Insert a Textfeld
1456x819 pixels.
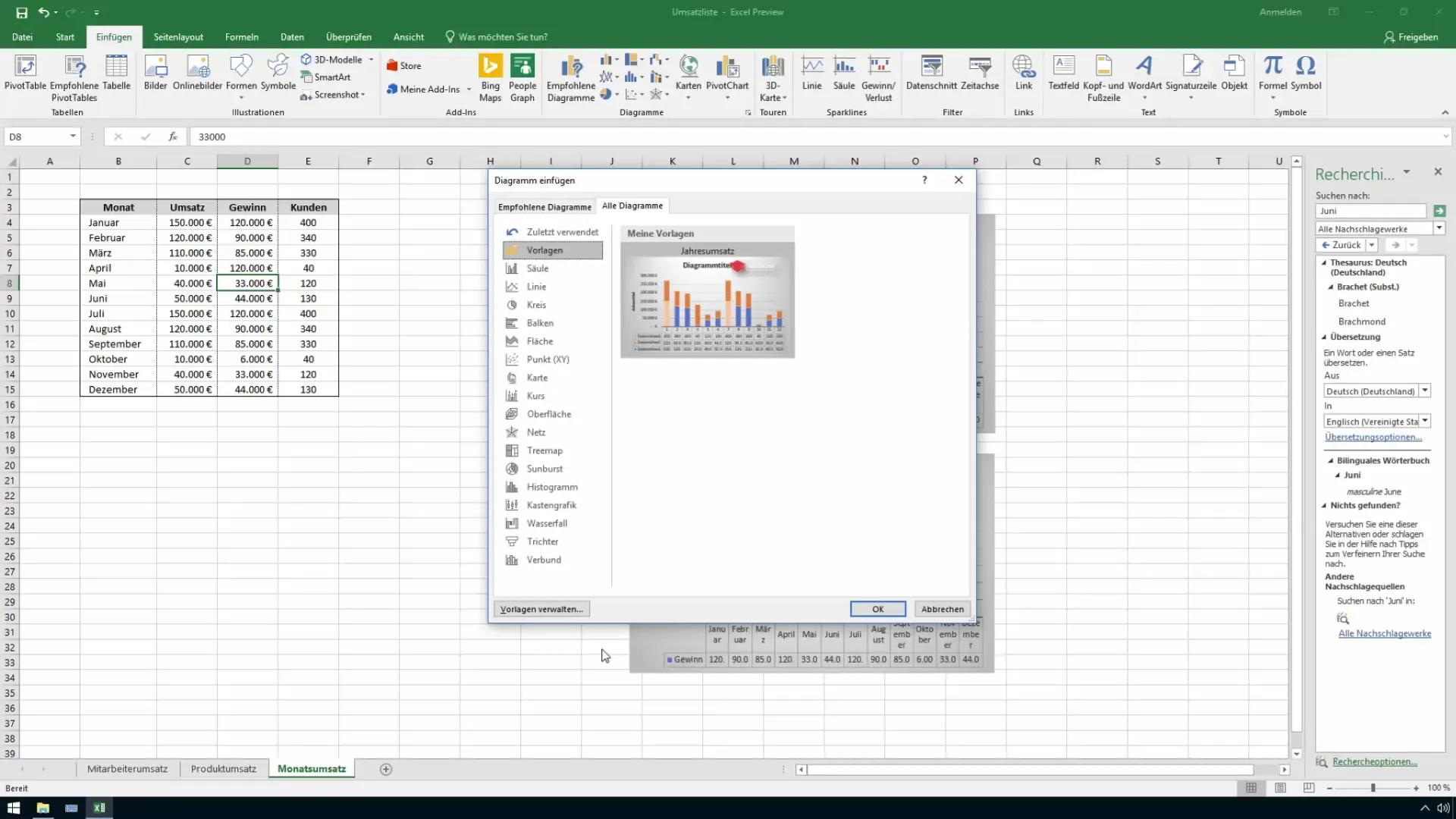point(1063,73)
